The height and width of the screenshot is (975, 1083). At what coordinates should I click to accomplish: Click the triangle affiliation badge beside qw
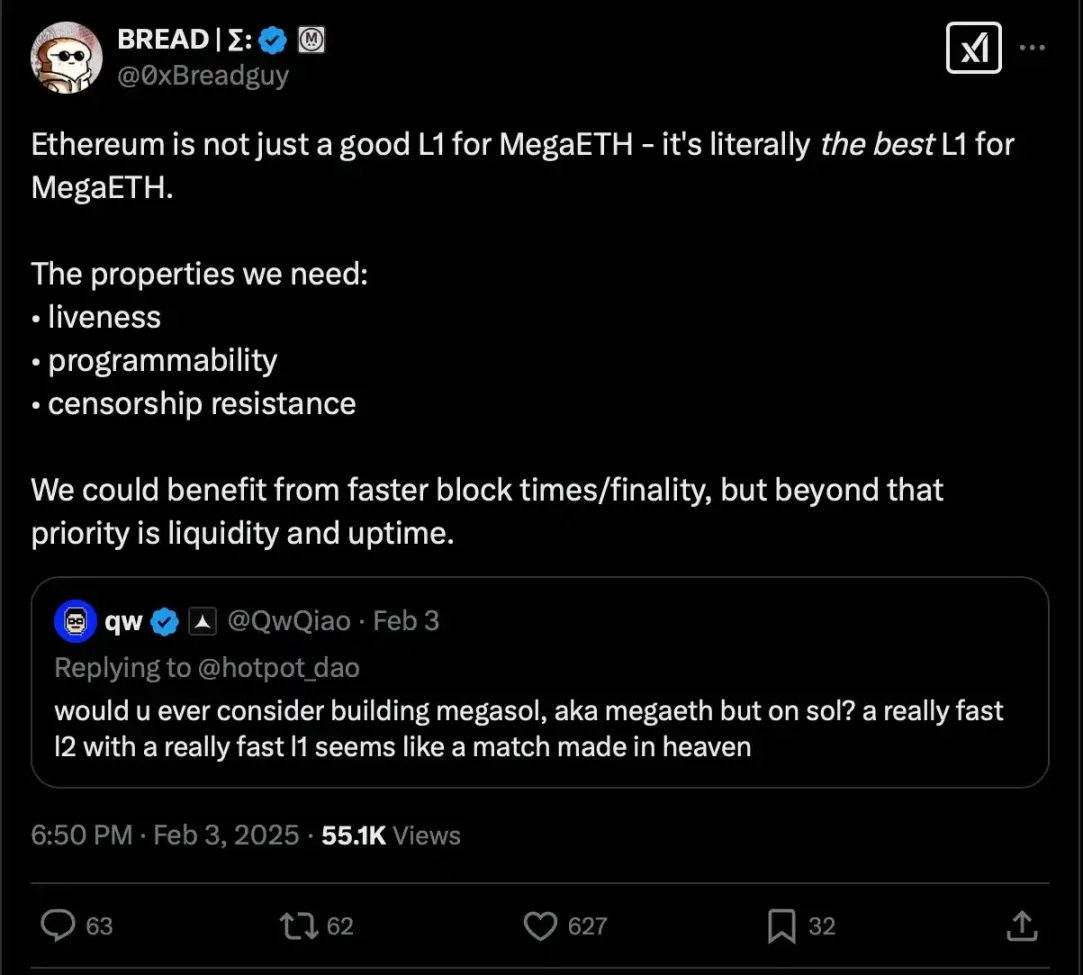202,622
